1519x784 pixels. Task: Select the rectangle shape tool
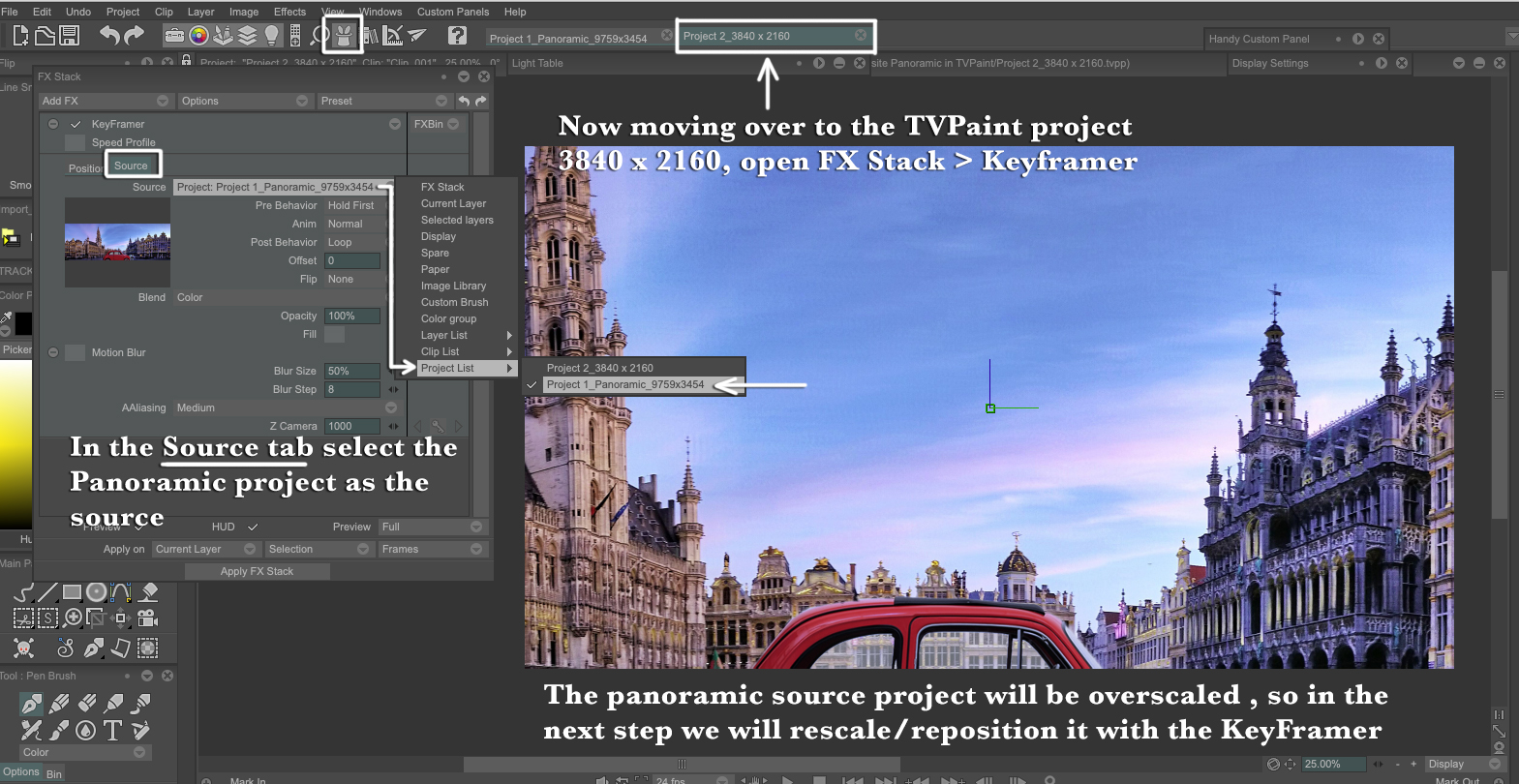coord(72,591)
